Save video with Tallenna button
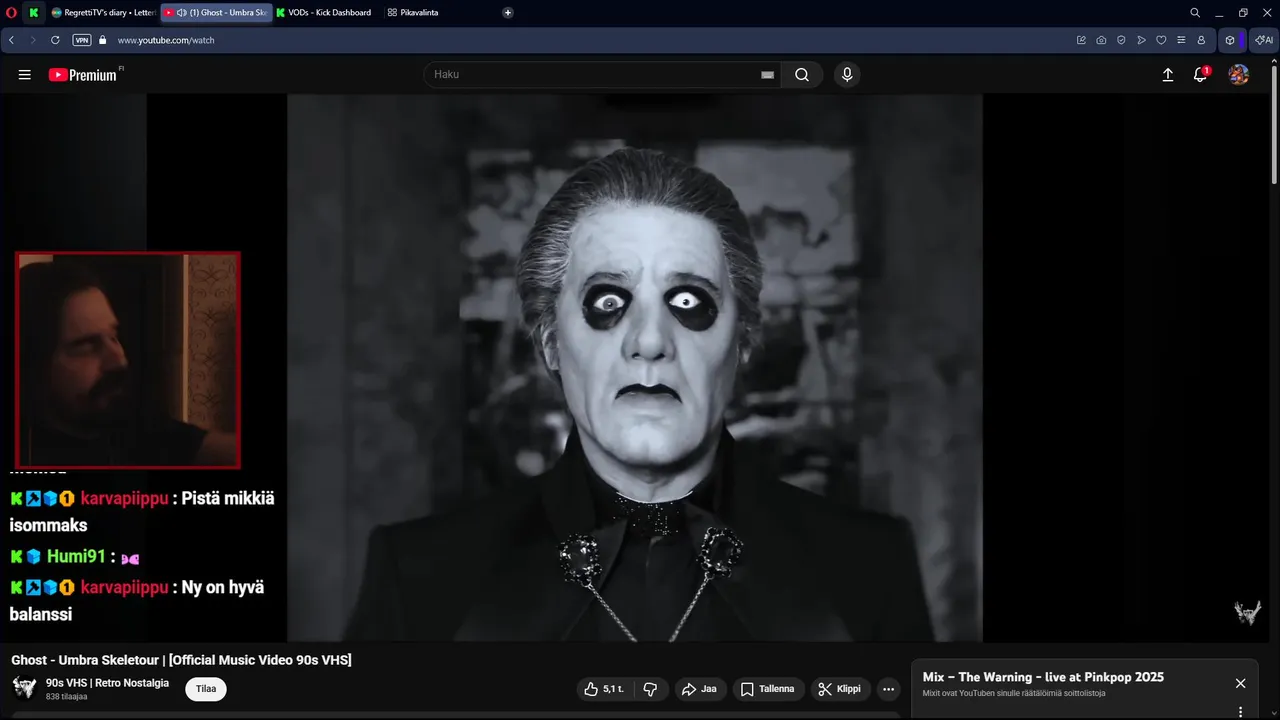 [x=768, y=689]
